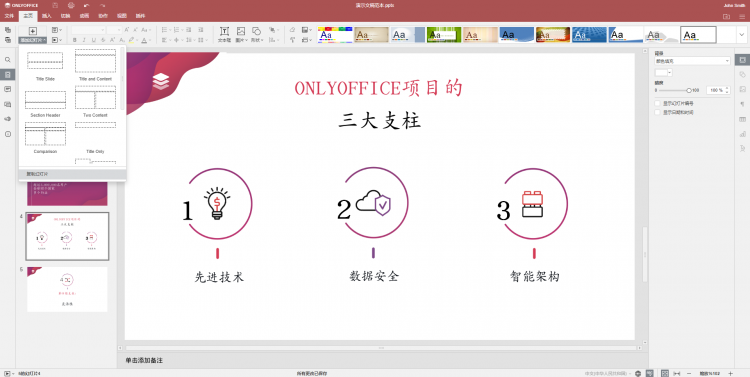Select the Comparison layout

[x=45, y=138]
